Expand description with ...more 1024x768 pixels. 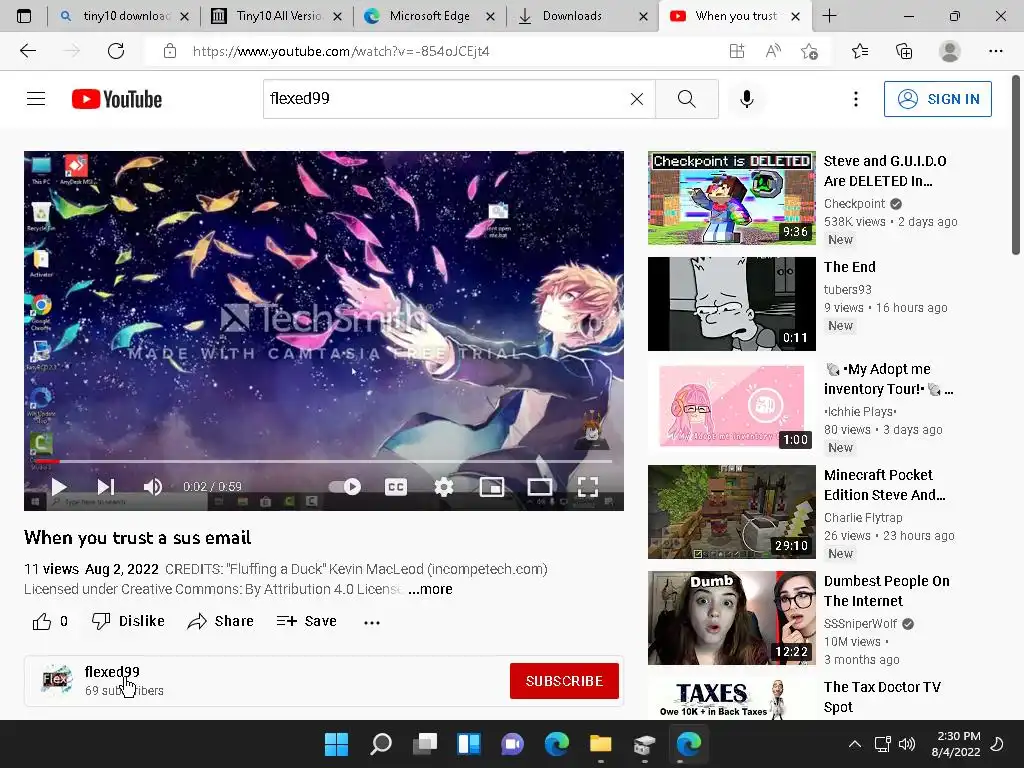click(x=430, y=589)
